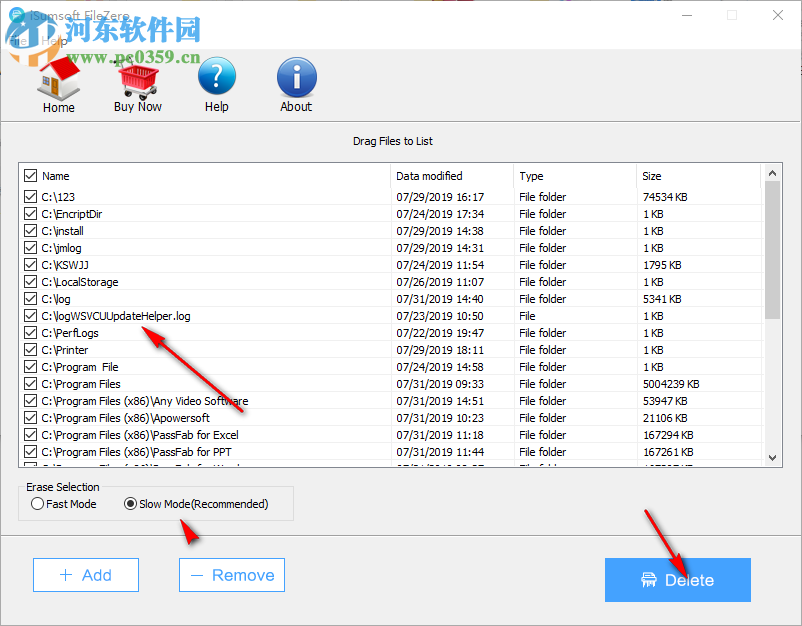Click the iSumsoft FileZero title bar icon

(x=15, y=16)
